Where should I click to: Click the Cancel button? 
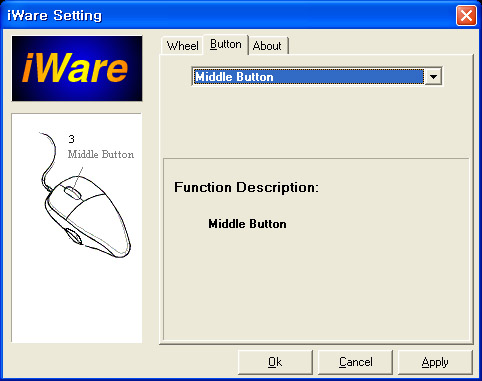tap(355, 362)
